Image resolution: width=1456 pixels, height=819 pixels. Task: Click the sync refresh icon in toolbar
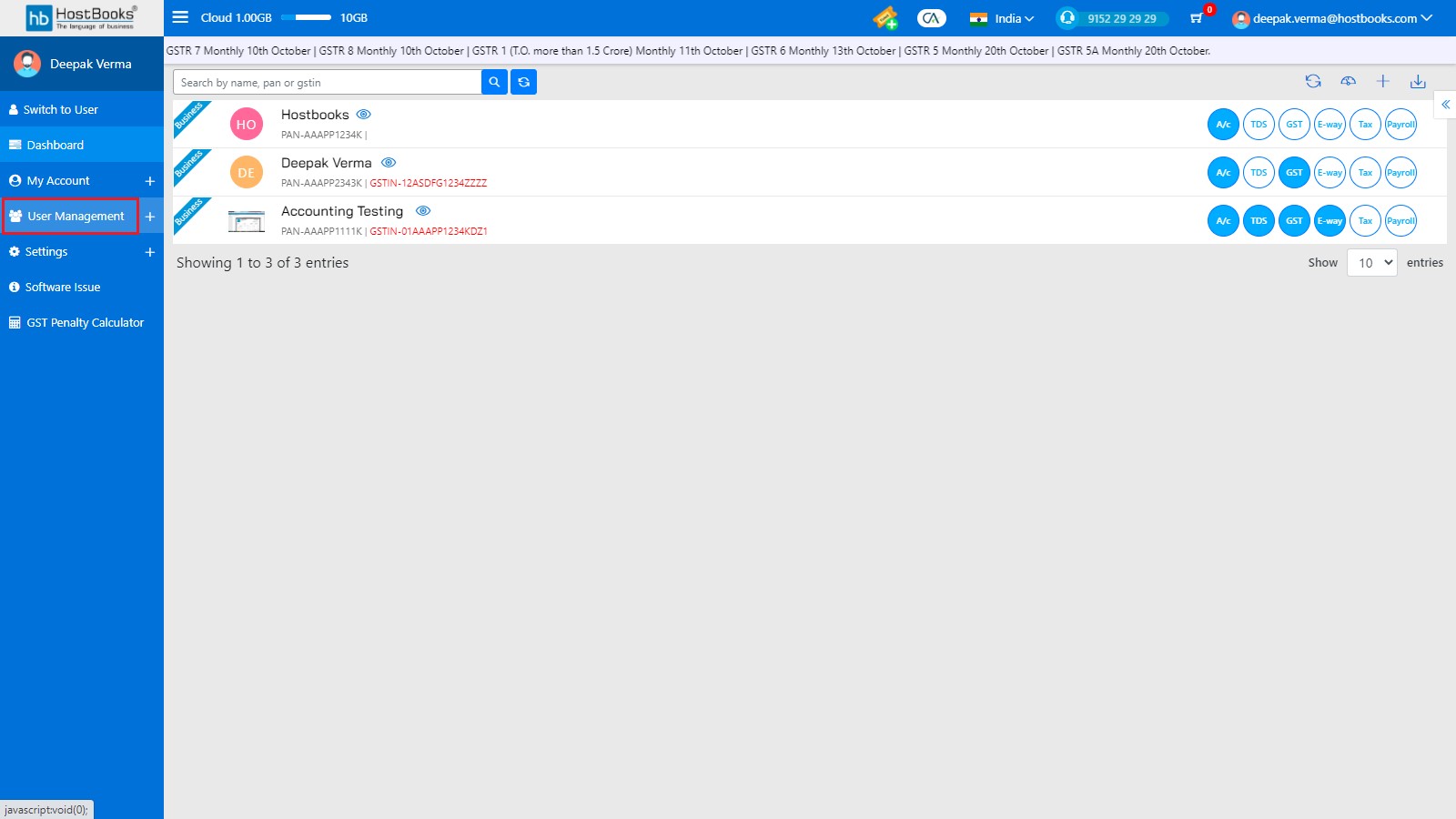click(x=1313, y=81)
